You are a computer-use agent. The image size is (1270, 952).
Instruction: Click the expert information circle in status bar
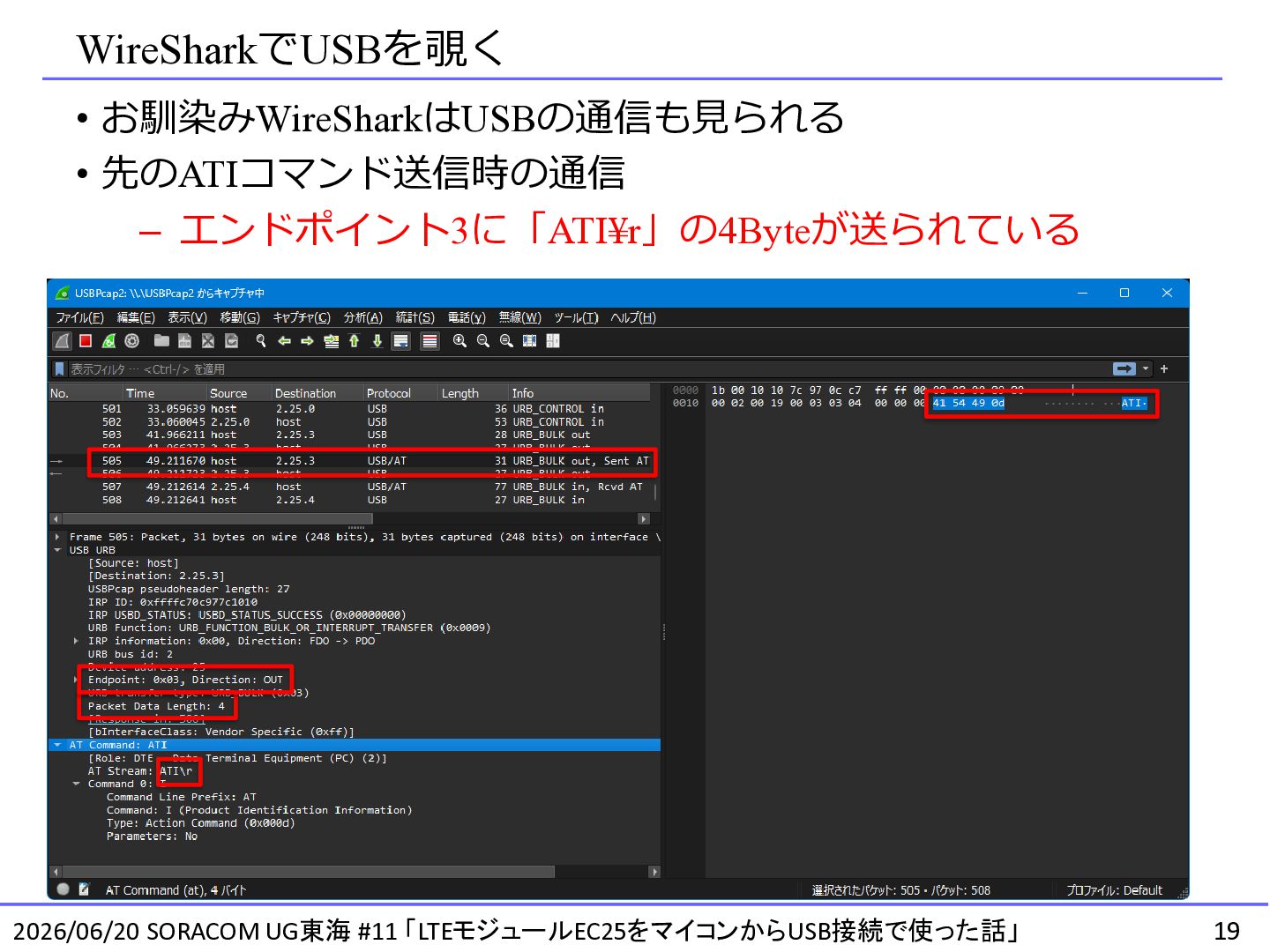[x=63, y=889]
